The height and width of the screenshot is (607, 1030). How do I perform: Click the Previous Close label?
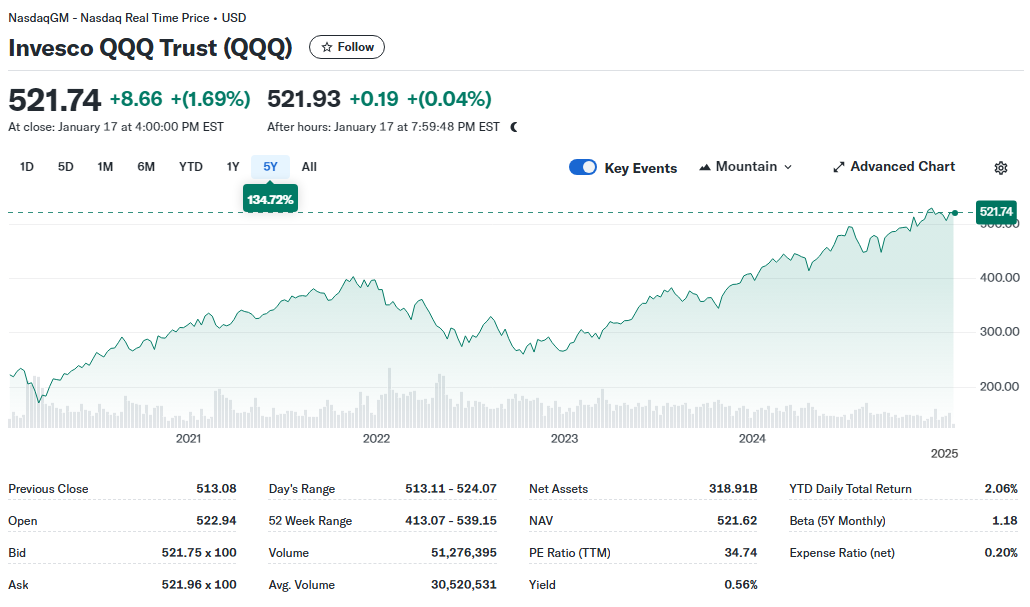point(48,489)
